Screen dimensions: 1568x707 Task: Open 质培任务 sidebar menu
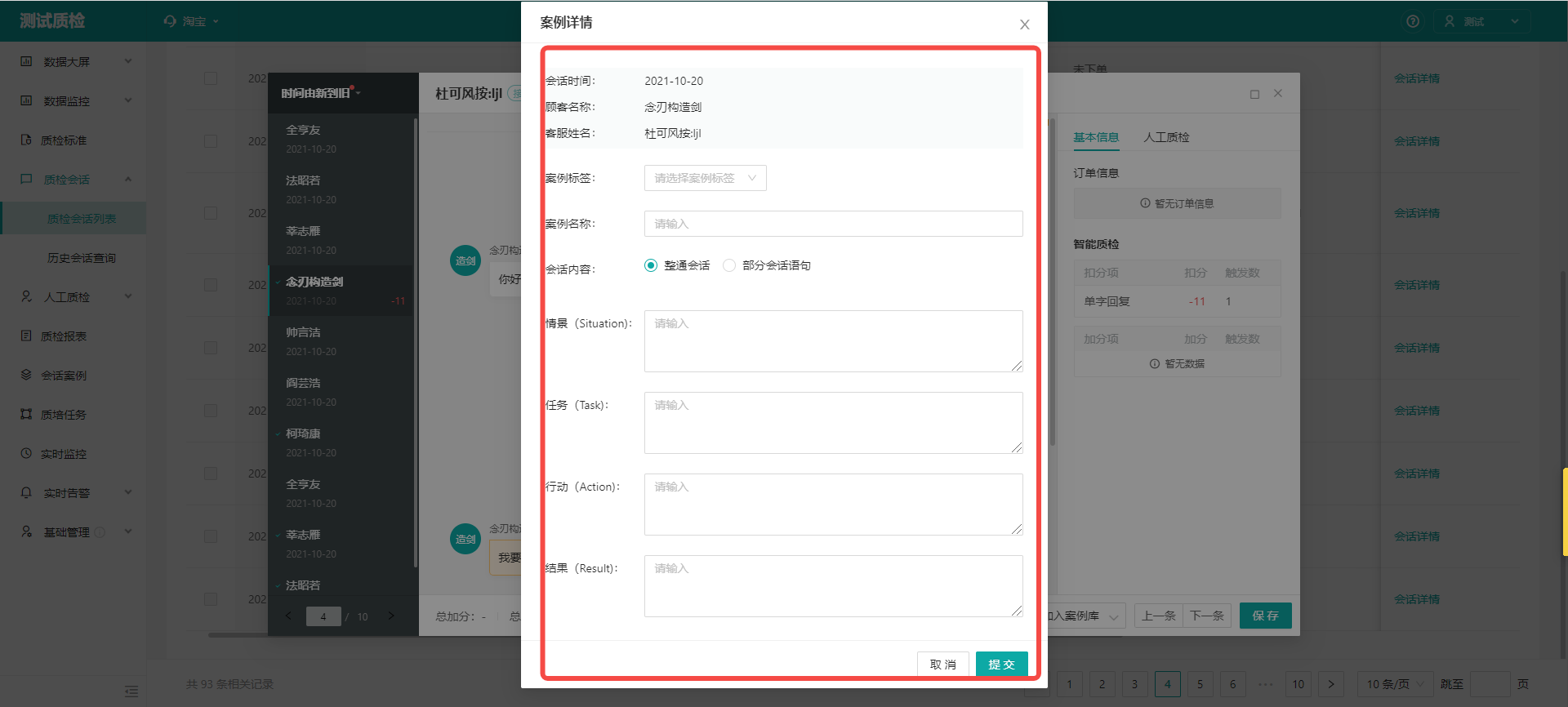(64, 415)
